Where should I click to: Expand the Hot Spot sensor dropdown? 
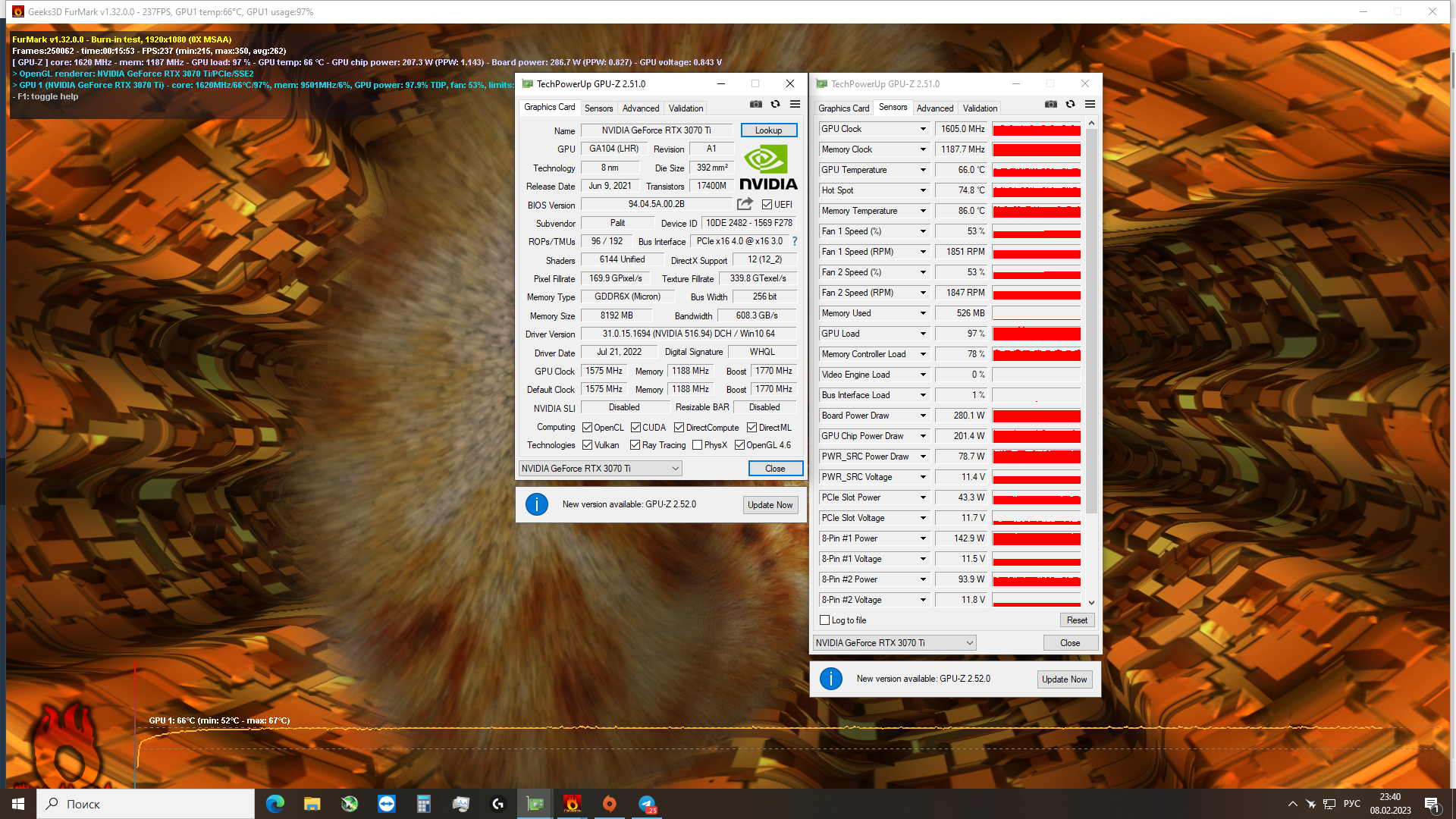[923, 190]
